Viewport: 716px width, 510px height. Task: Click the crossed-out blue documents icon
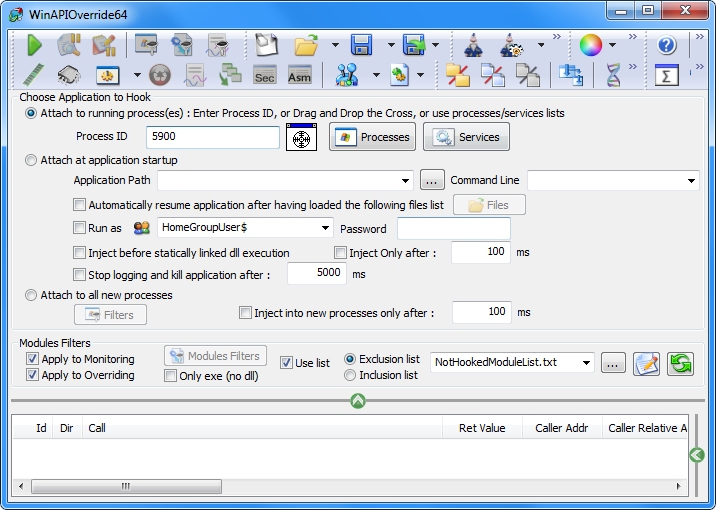493,75
